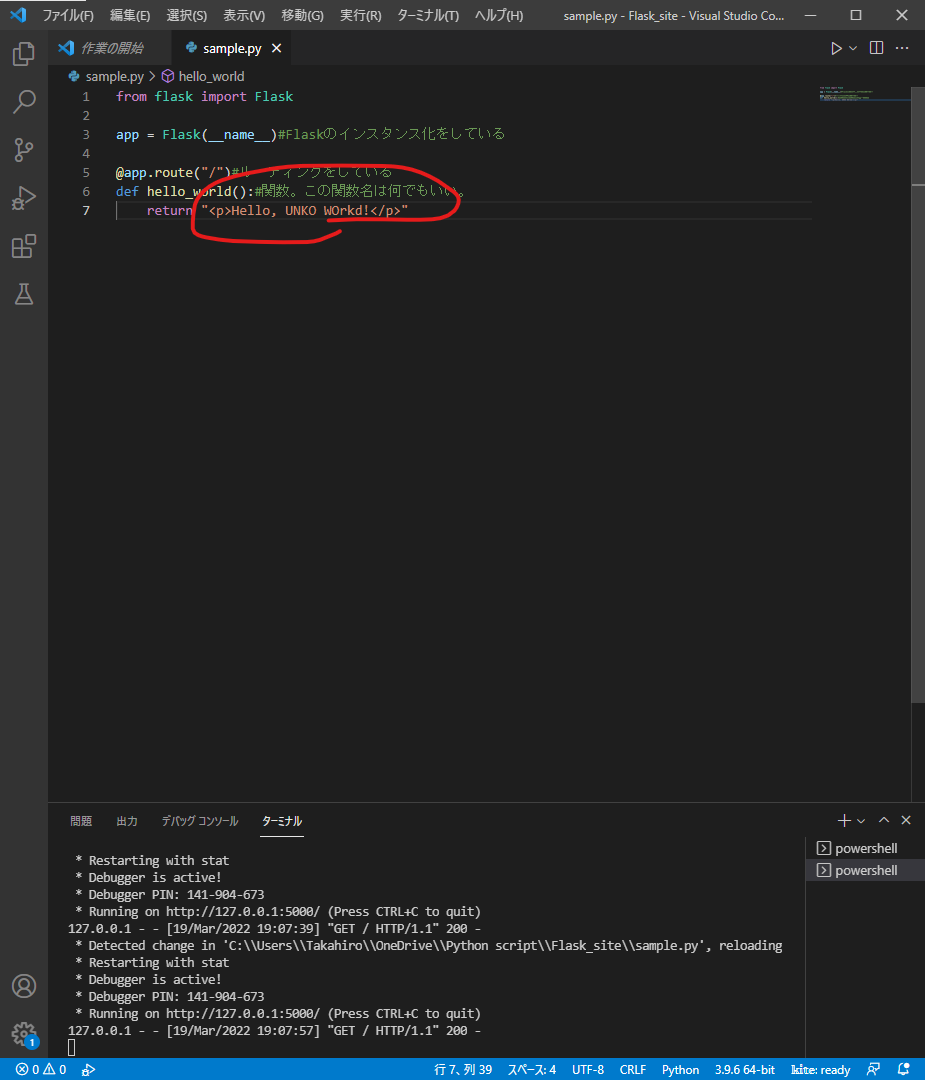
Task: Open the ターミナル(T) menu in menu bar
Action: [x=427, y=16]
